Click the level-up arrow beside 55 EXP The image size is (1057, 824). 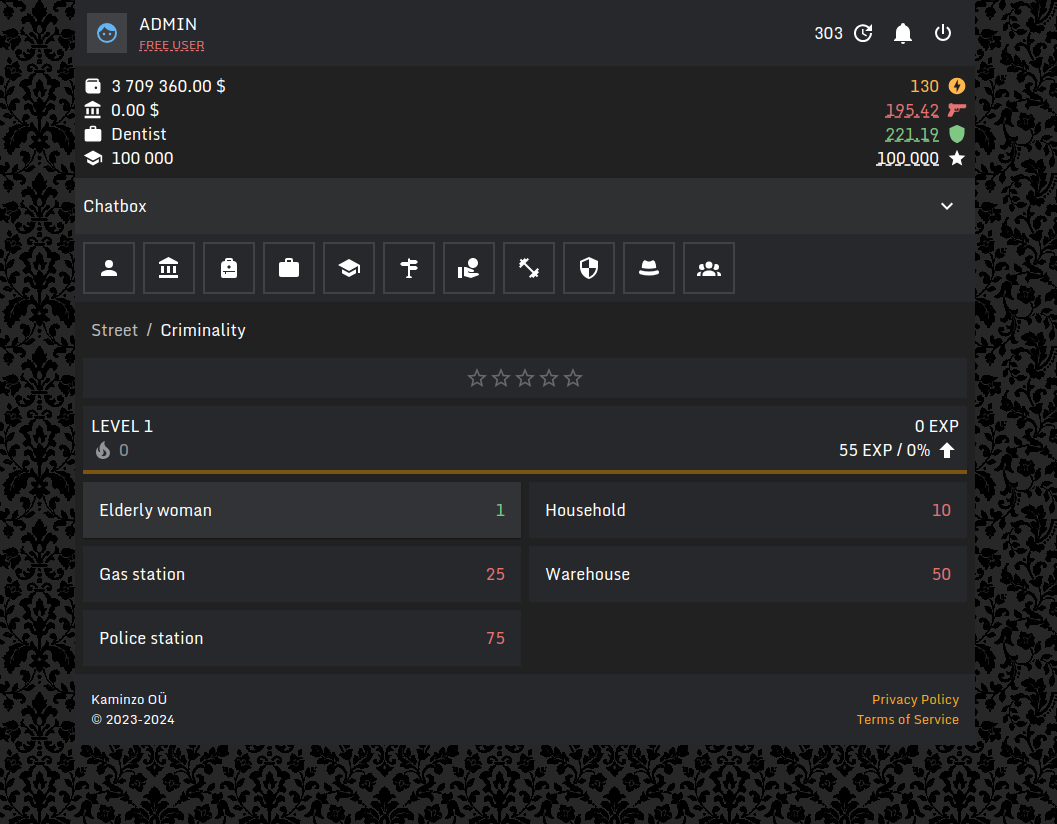947,450
